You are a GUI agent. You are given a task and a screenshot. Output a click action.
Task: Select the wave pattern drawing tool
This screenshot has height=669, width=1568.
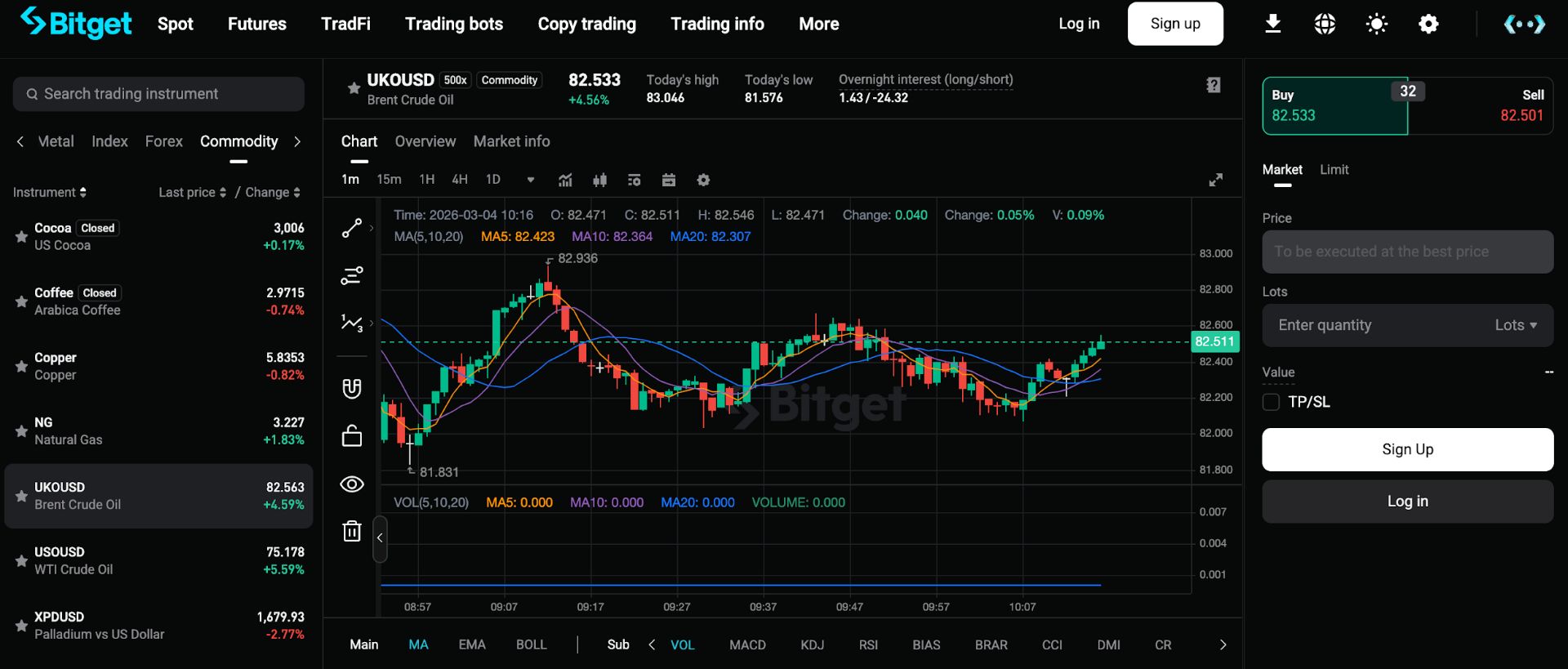pyautogui.click(x=351, y=323)
